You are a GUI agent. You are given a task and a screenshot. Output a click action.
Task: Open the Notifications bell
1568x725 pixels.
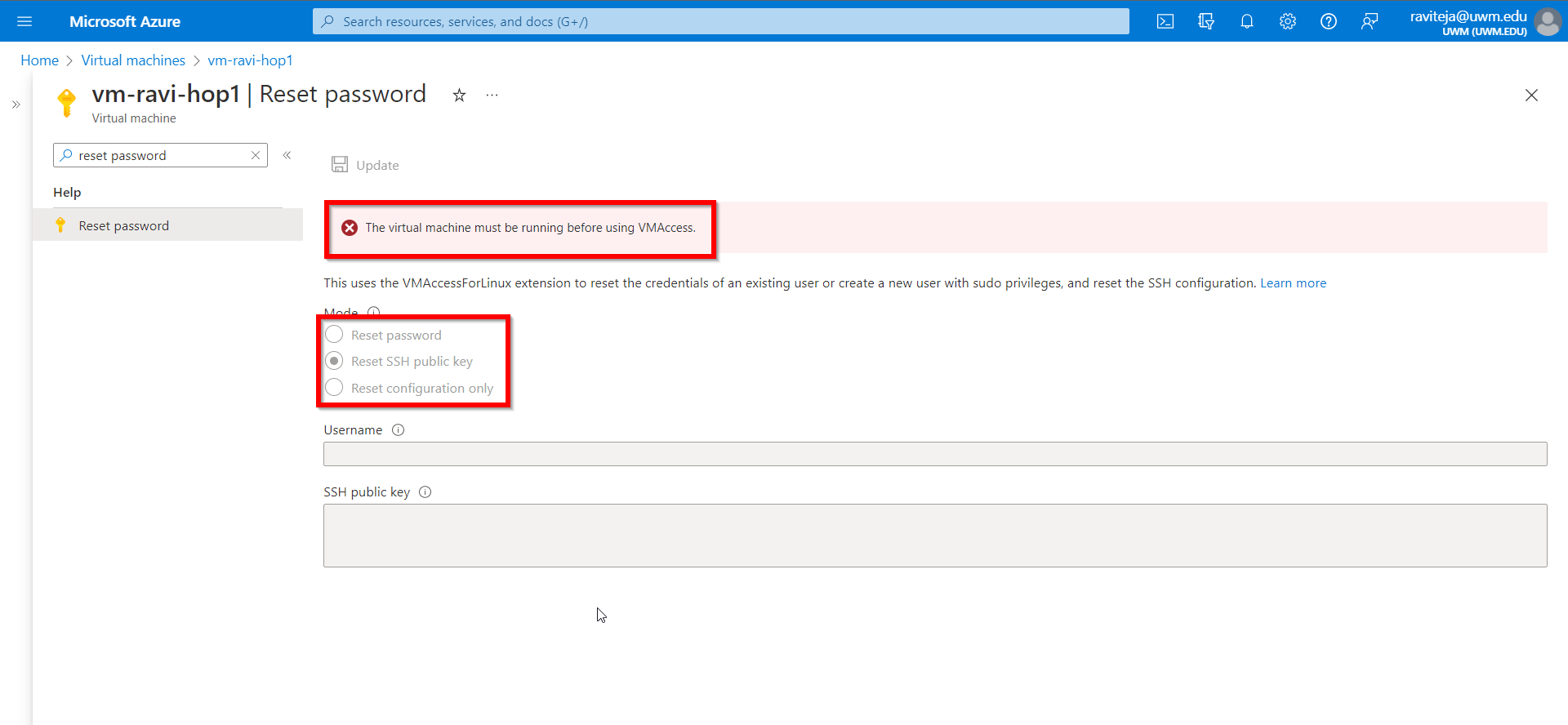pos(1247,21)
